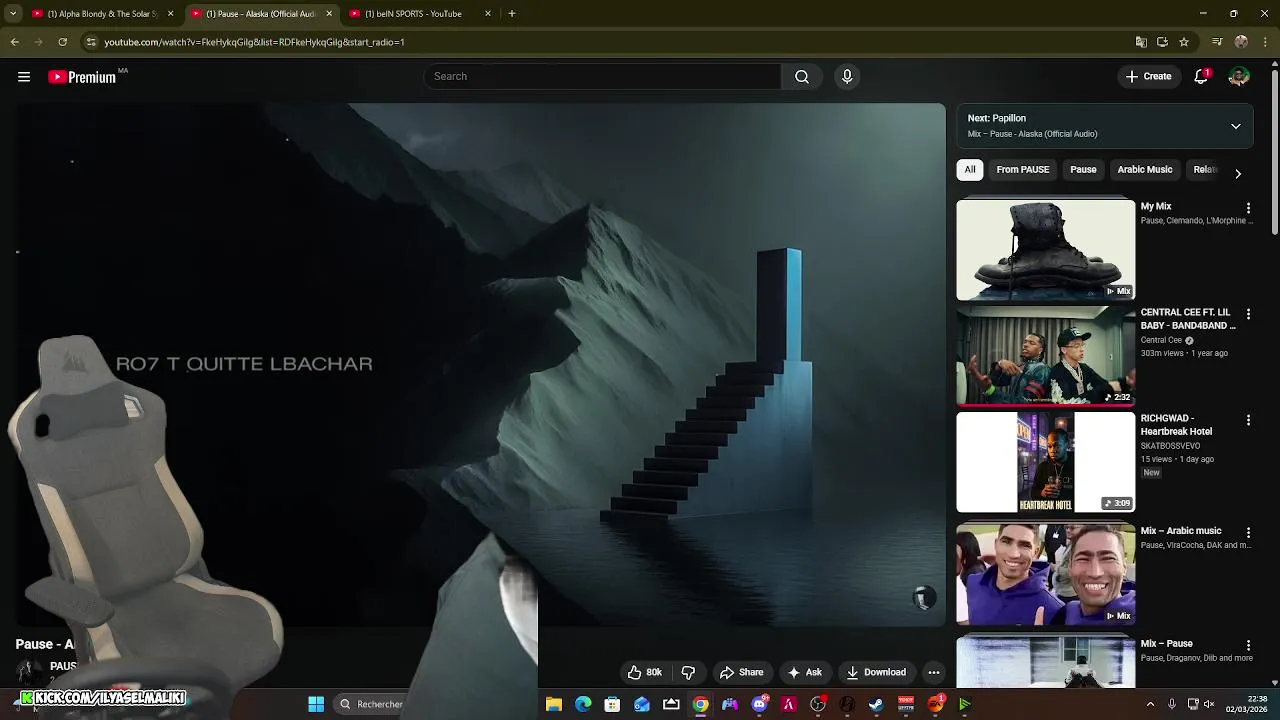Open Windows Start menu

point(316,704)
